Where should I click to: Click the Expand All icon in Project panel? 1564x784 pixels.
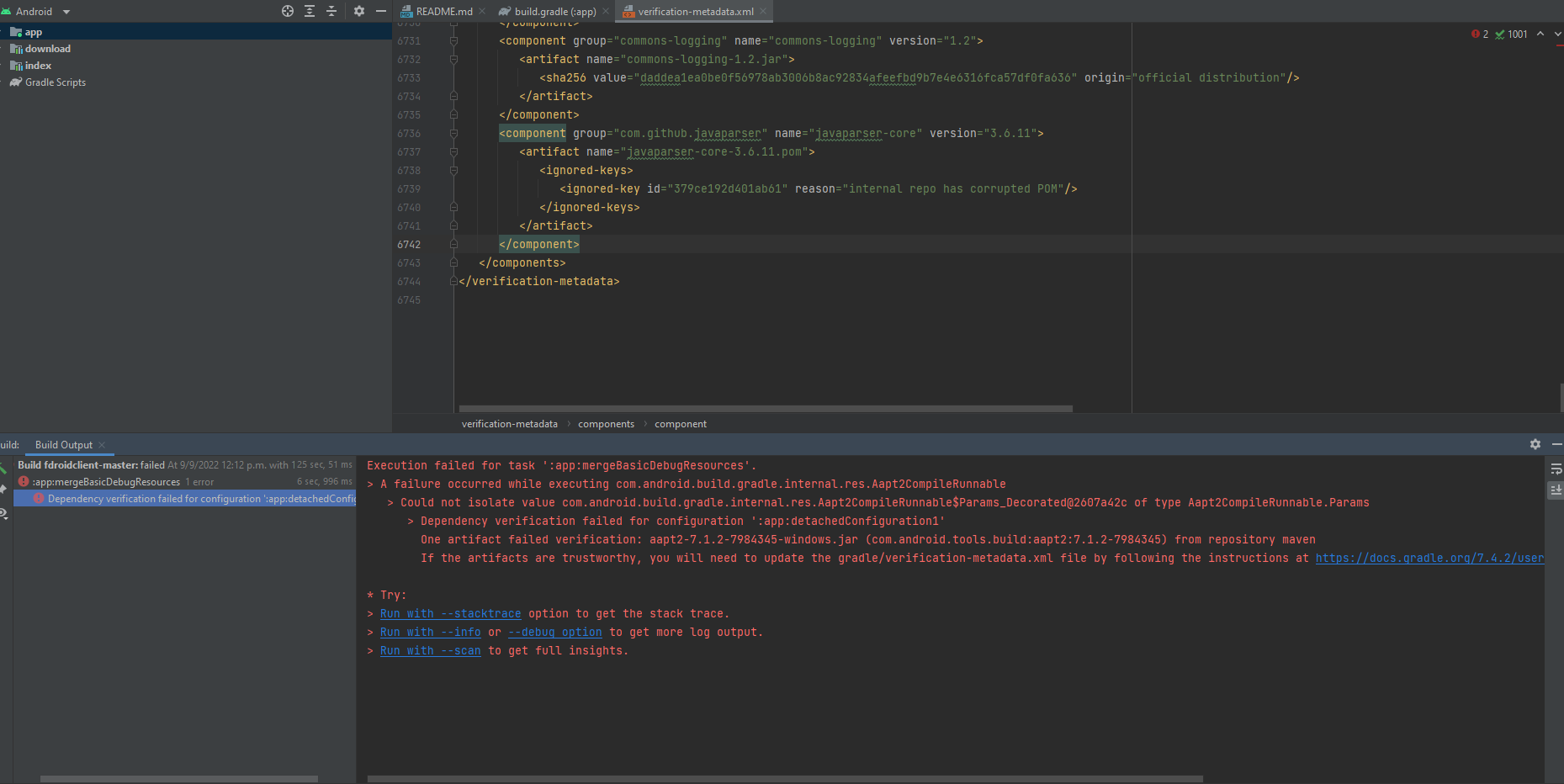[310, 11]
